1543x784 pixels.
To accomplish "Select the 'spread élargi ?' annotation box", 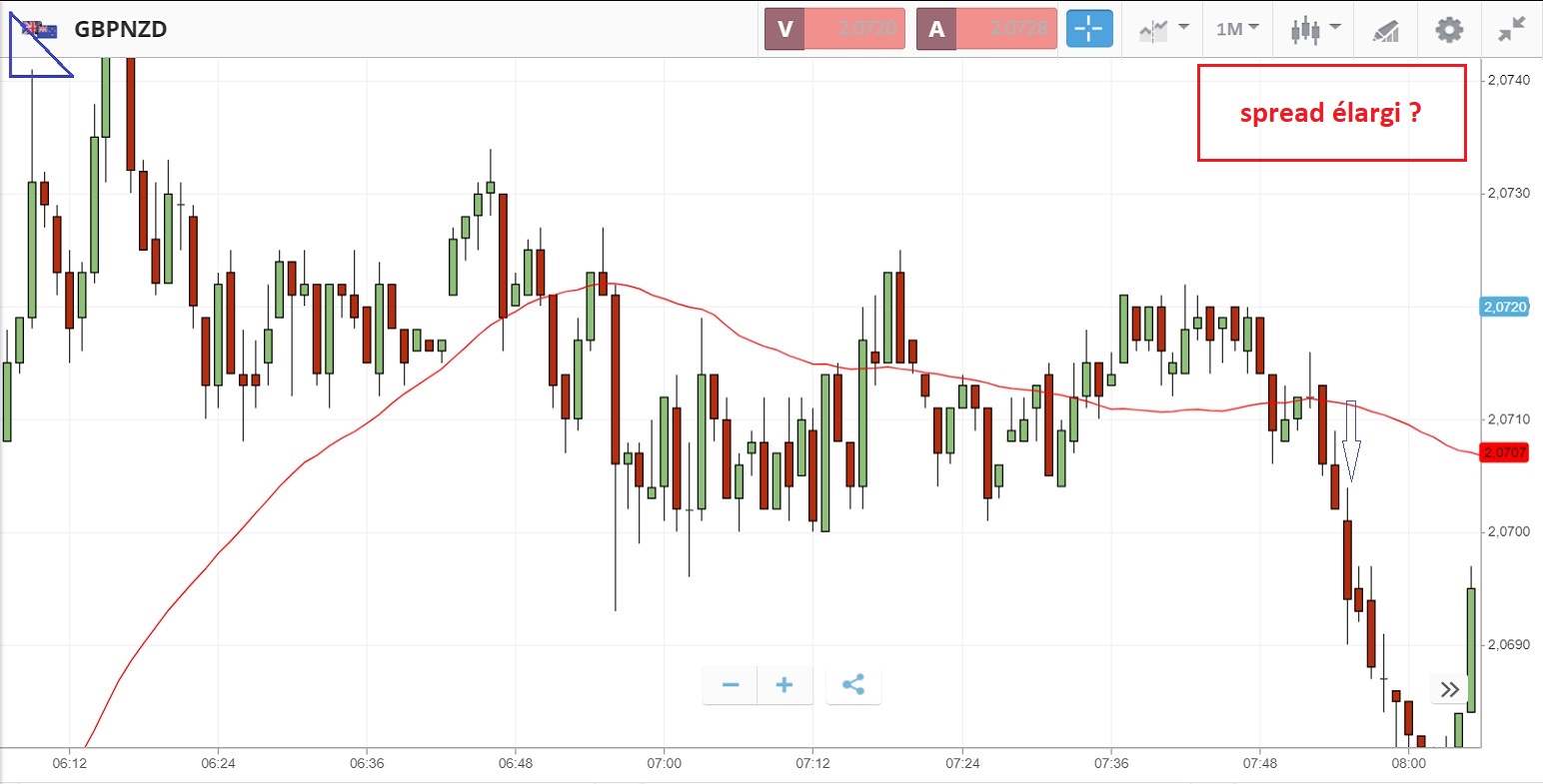I will tap(1331, 113).
